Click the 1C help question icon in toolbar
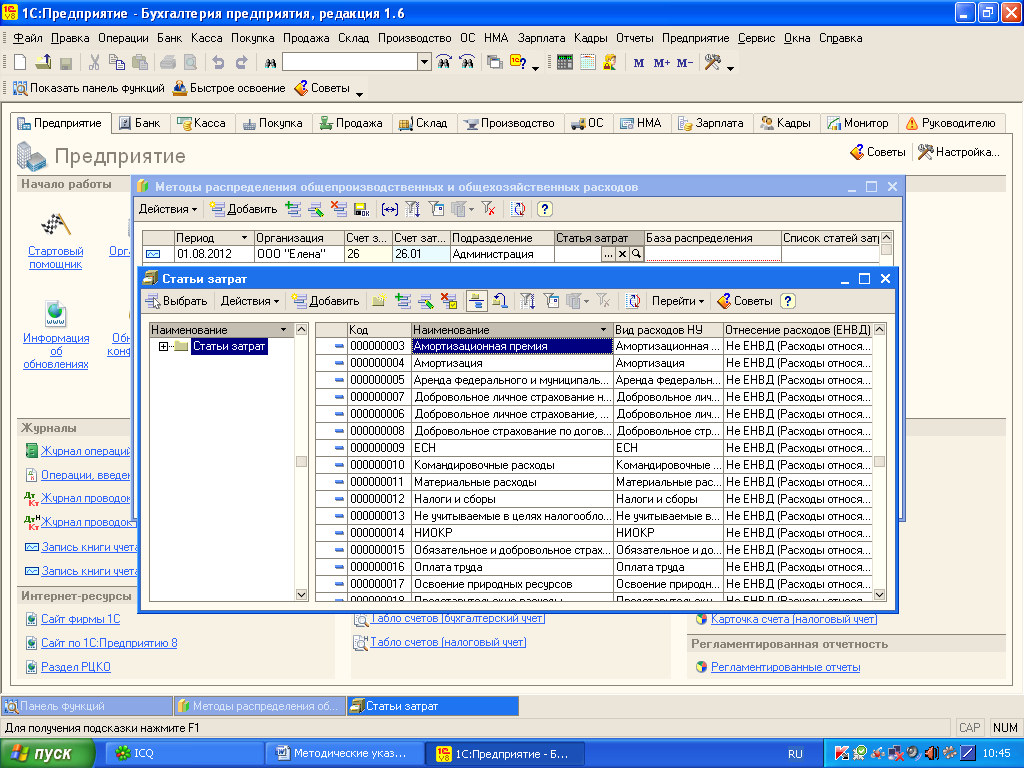Viewport: 1024px width, 768px height. point(518,63)
